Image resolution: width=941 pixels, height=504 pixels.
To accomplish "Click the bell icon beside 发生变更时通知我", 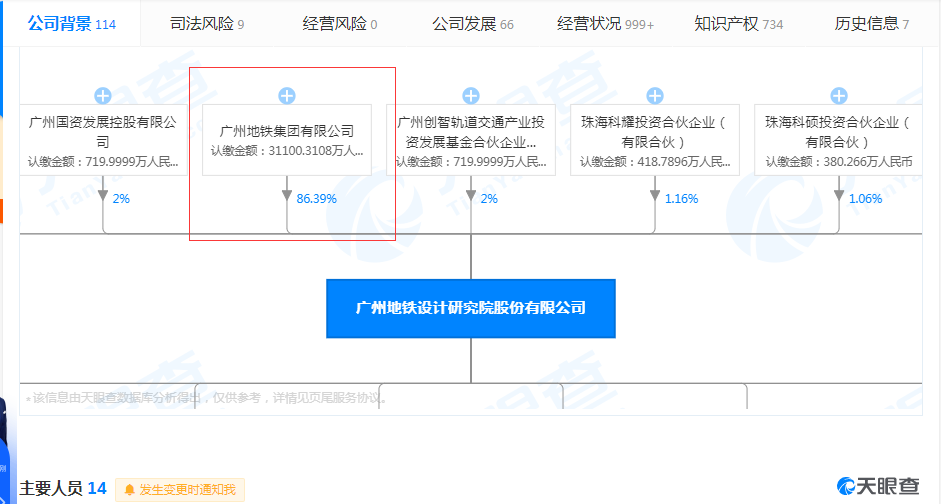I will (129, 490).
